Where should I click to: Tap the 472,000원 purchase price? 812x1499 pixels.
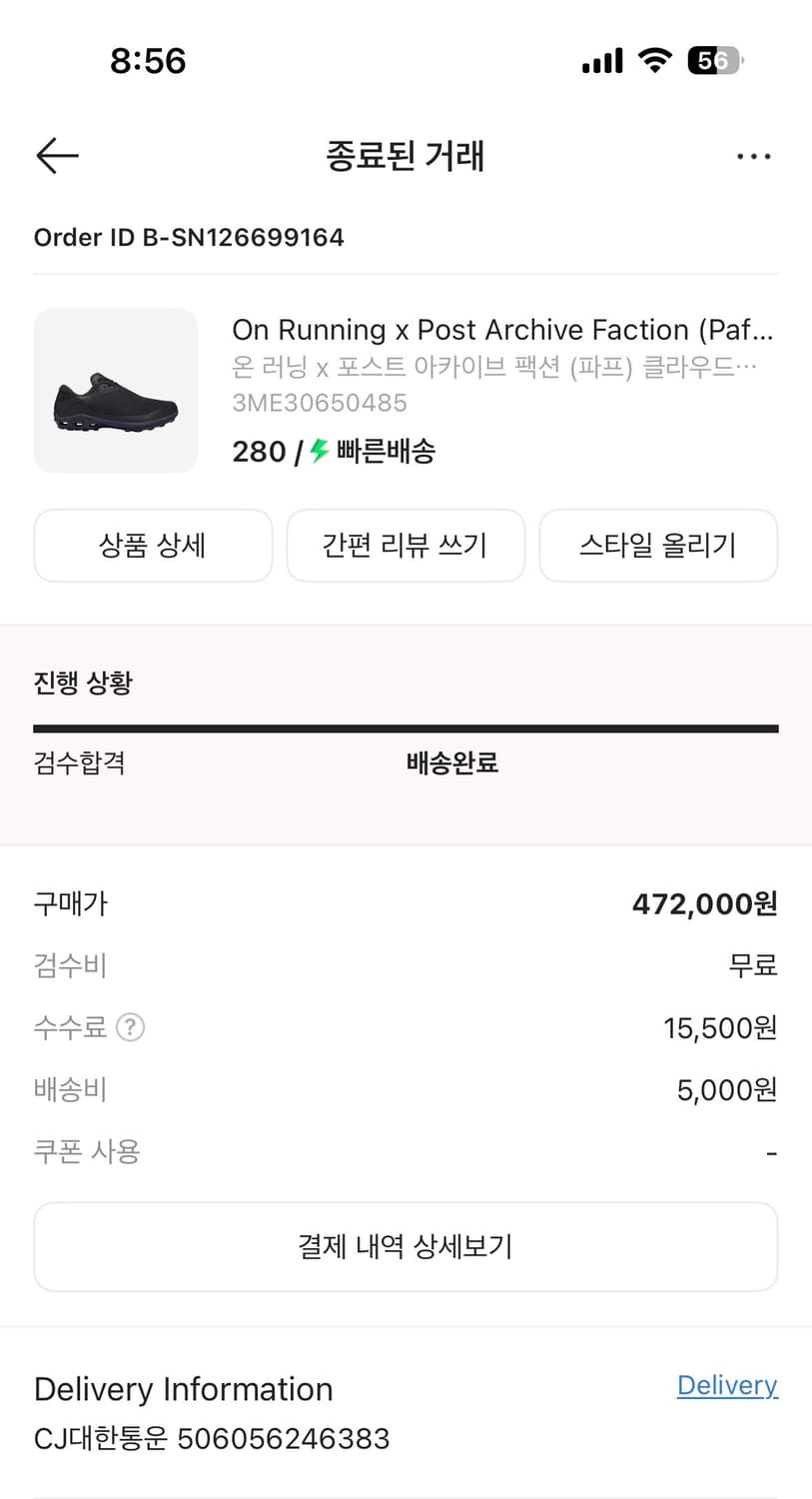pyautogui.click(x=704, y=904)
